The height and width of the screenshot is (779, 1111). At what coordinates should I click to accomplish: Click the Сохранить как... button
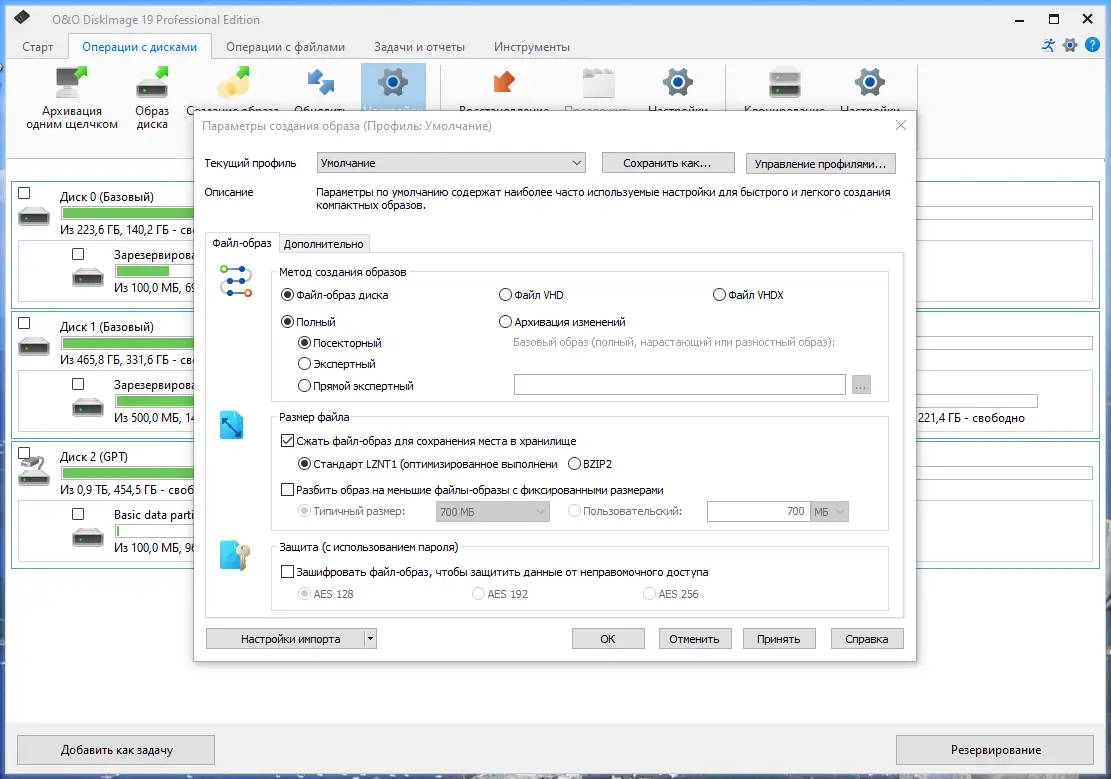[x=667, y=163]
